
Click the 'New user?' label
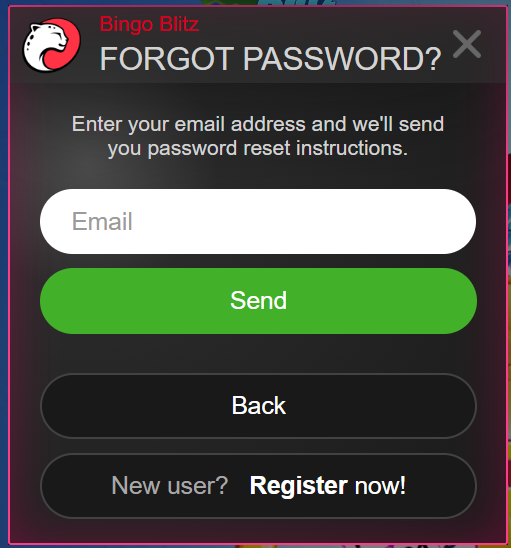coord(170,485)
